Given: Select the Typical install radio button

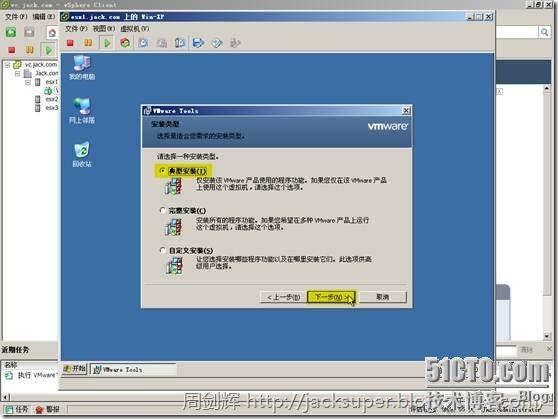Looking at the screenshot, I should [x=162, y=171].
